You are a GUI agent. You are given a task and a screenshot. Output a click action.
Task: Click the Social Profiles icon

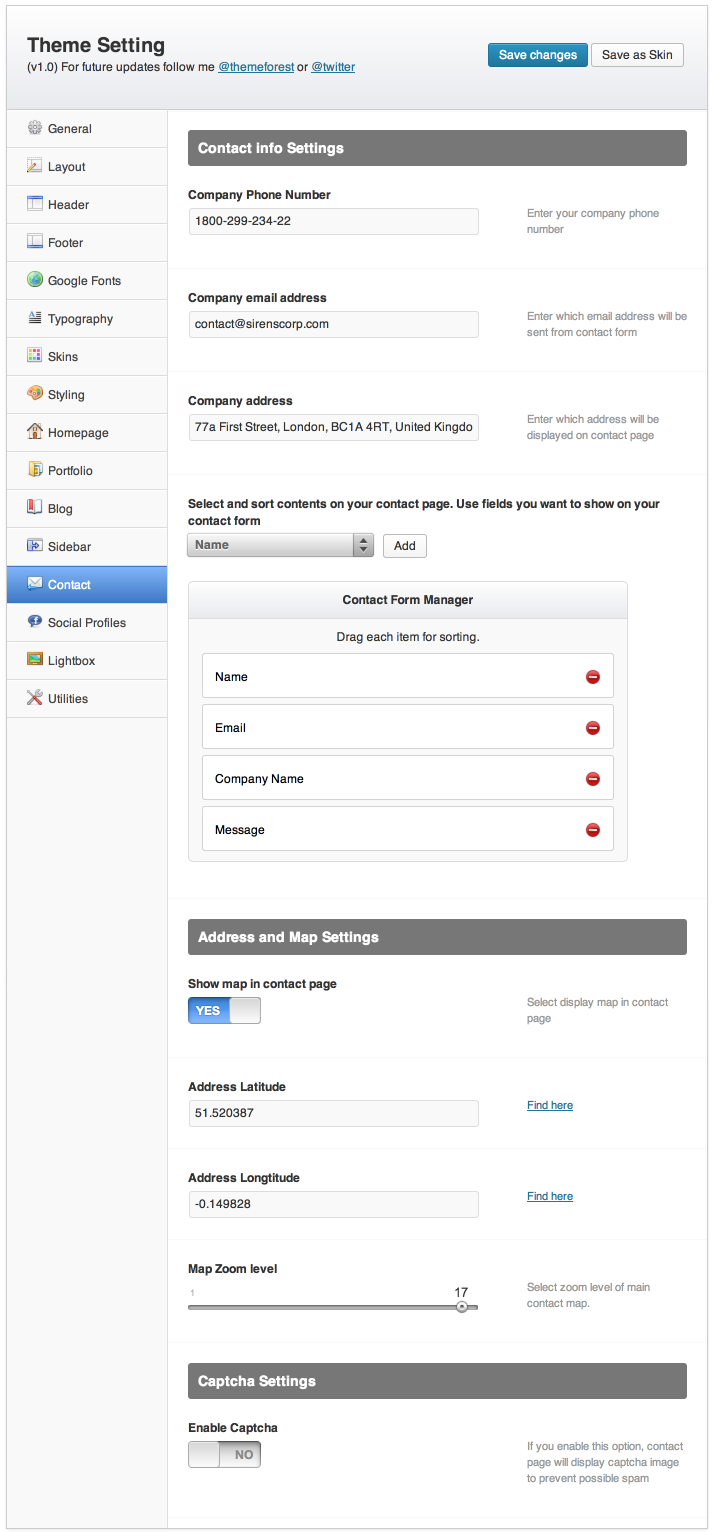click(35, 622)
